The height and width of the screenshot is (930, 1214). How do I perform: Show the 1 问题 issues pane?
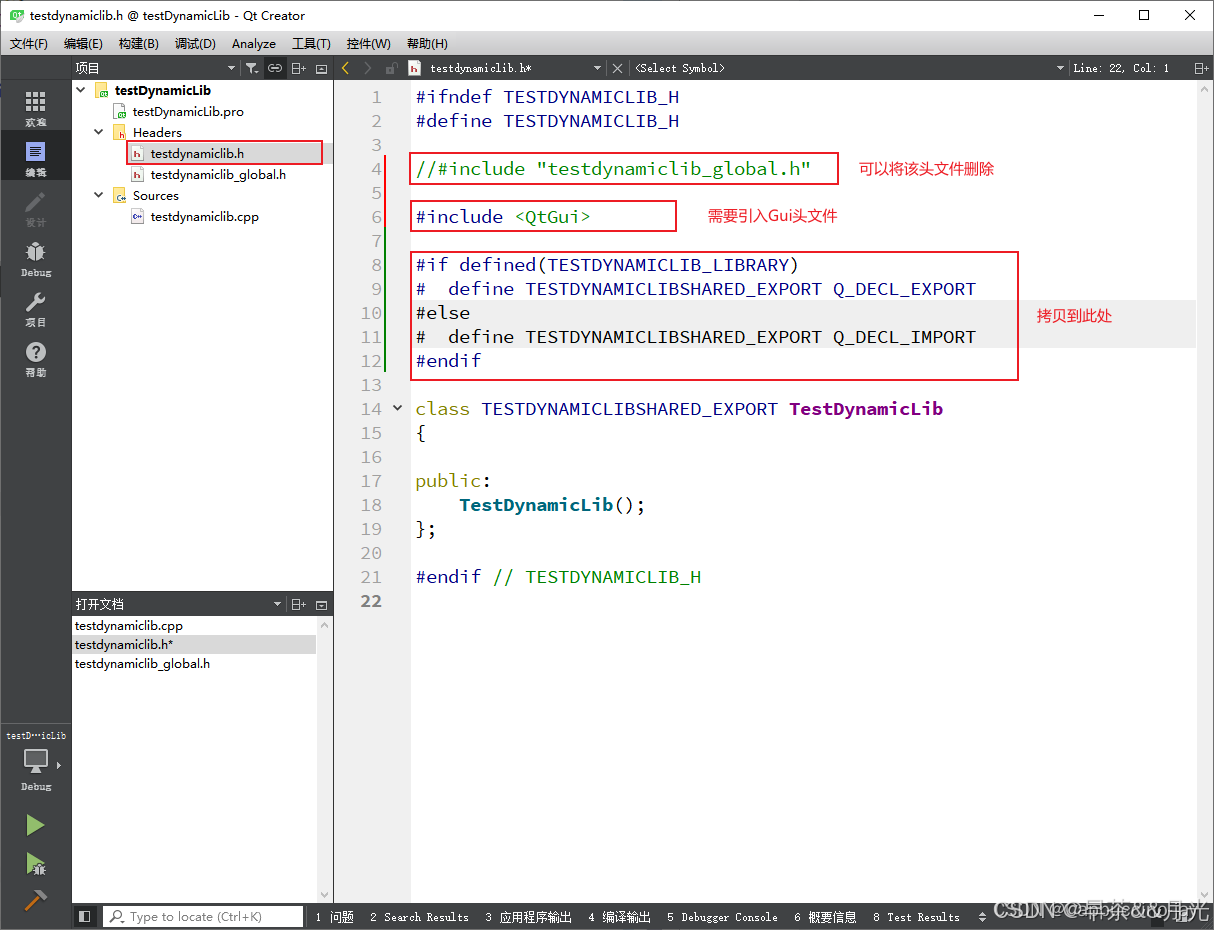coord(335,916)
